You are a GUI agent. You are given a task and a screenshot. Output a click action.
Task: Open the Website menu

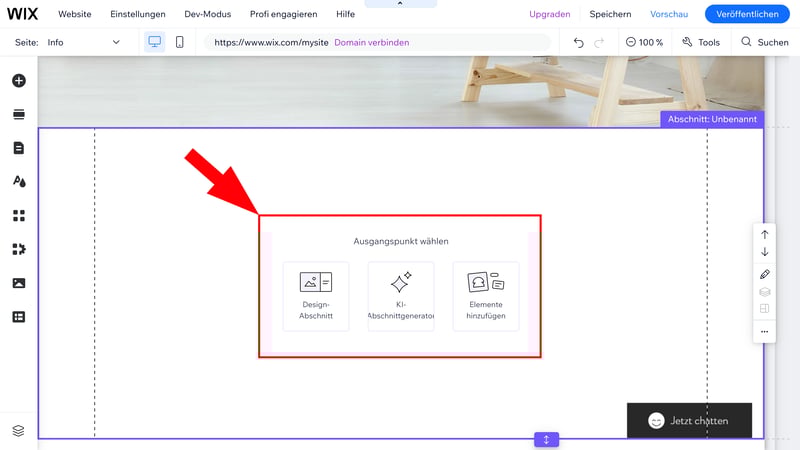coord(74,14)
